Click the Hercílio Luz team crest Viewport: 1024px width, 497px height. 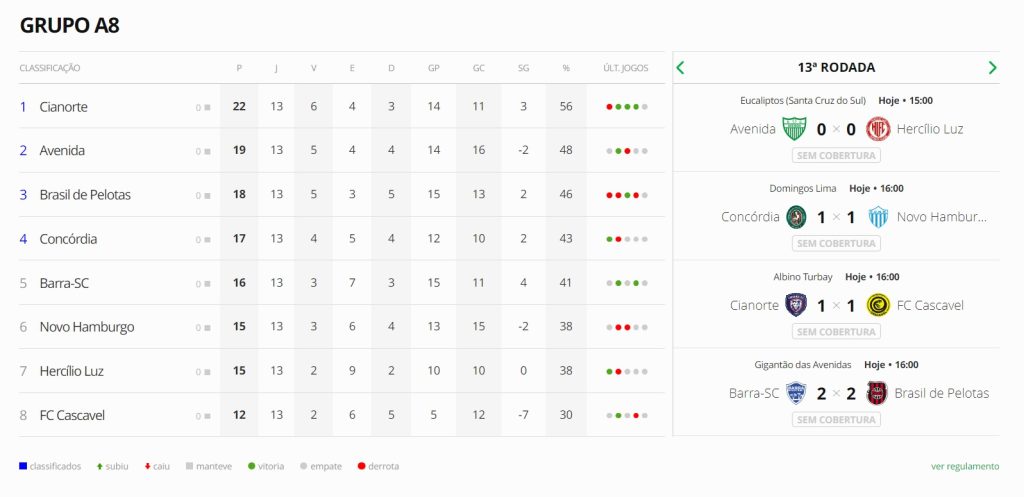coord(878,129)
